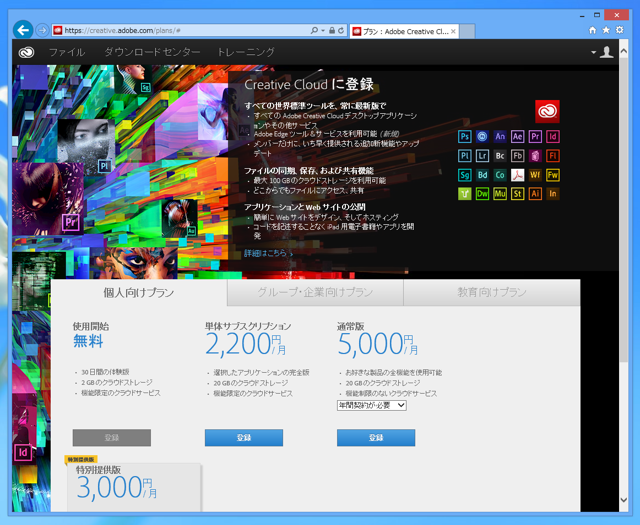Click the Edge Web Fonts (Wf) icon
The width and height of the screenshot is (640, 525).
tap(535, 175)
